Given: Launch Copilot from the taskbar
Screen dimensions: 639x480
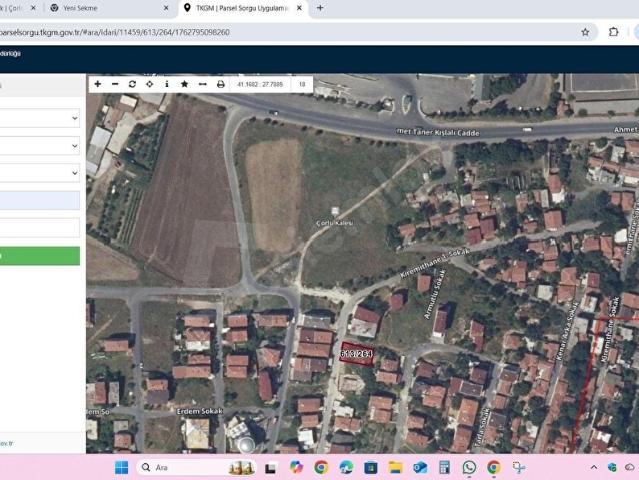Looking at the screenshot, I should pyautogui.click(x=296, y=467).
